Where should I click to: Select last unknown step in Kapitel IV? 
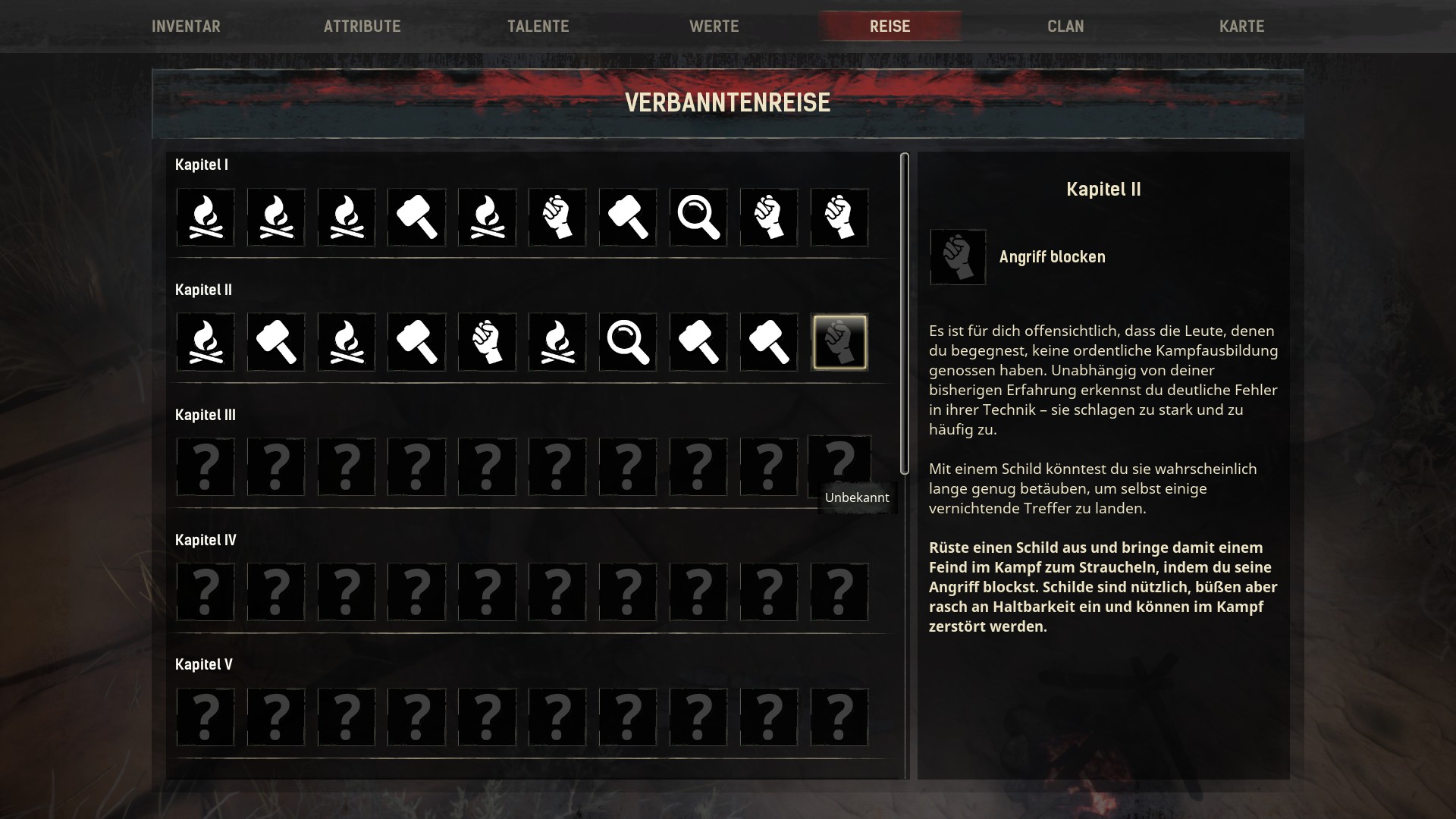tap(839, 592)
